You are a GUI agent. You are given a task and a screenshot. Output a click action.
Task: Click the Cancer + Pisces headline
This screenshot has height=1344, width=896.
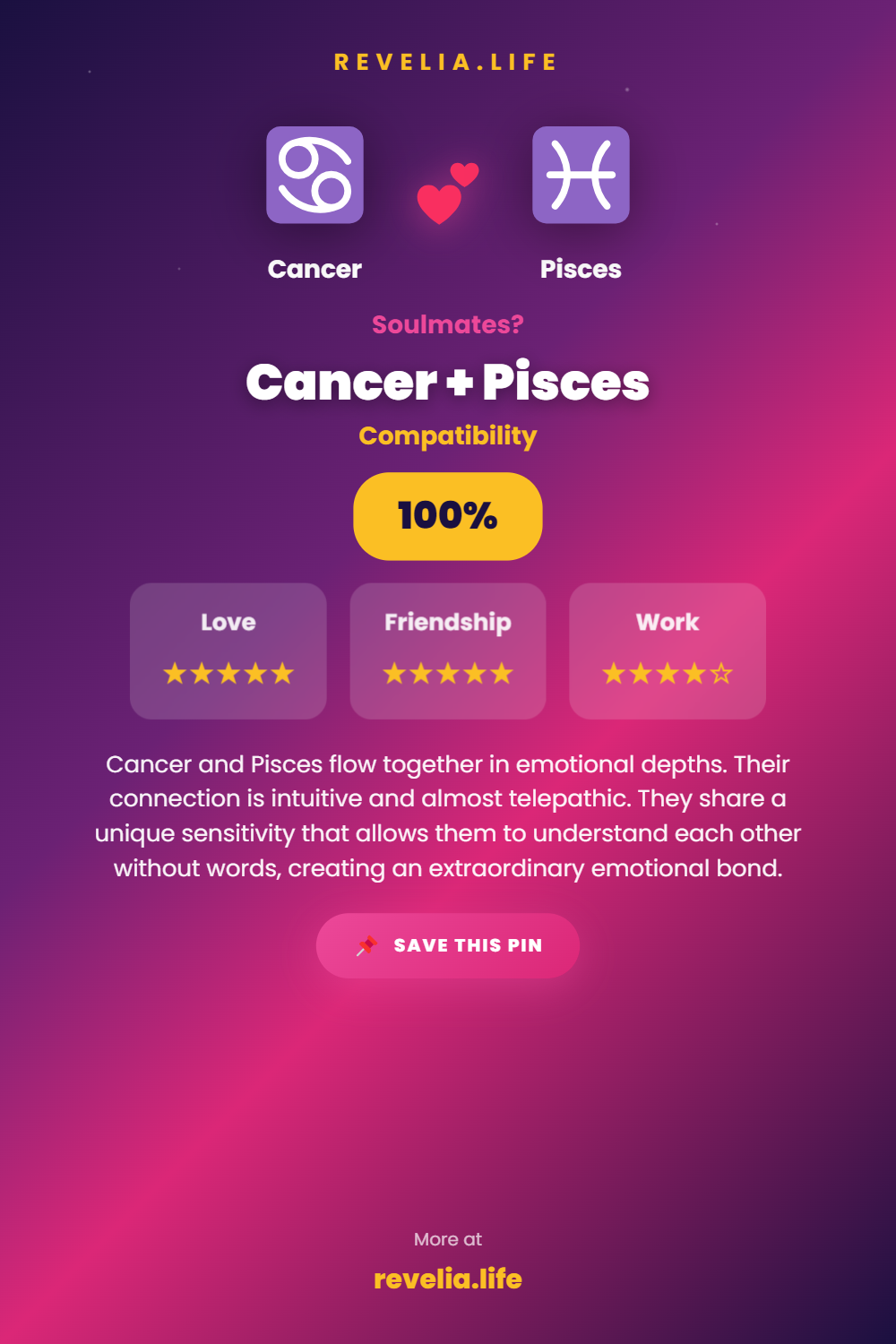click(x=448, y=383)
